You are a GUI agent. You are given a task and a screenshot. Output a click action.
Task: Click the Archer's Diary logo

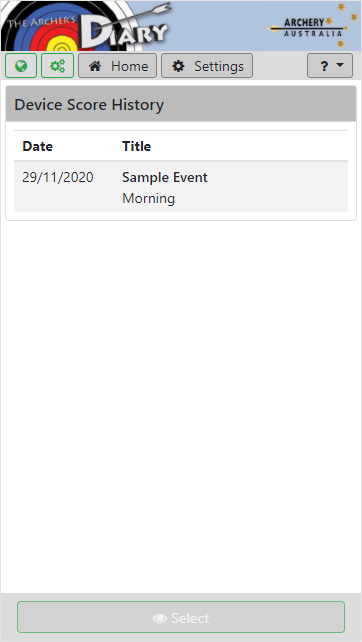pyautogui.click(x=88, y=25)
